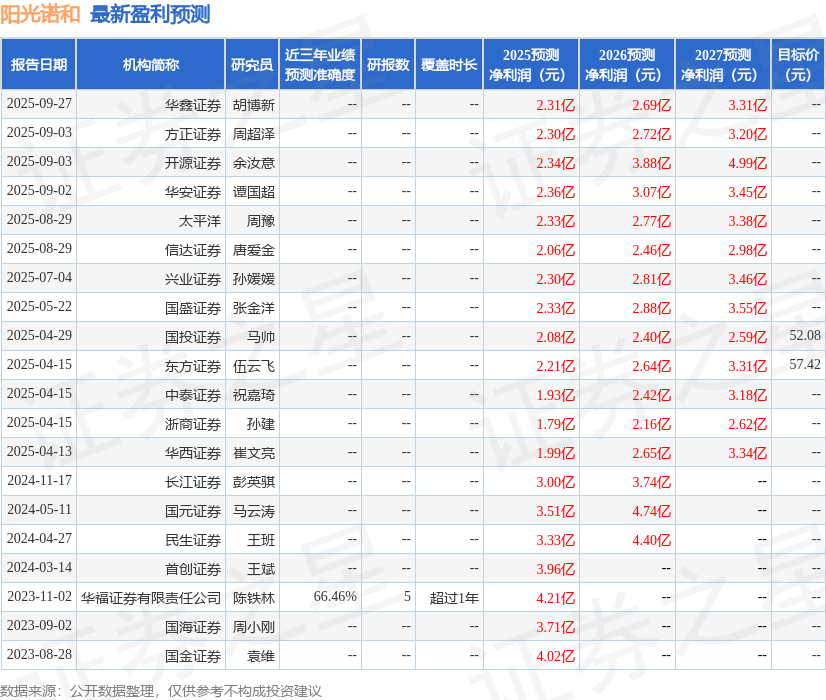Click 信达证券 institution cell
Viewport: 826px width, 700px height.
tap(193, 250)
